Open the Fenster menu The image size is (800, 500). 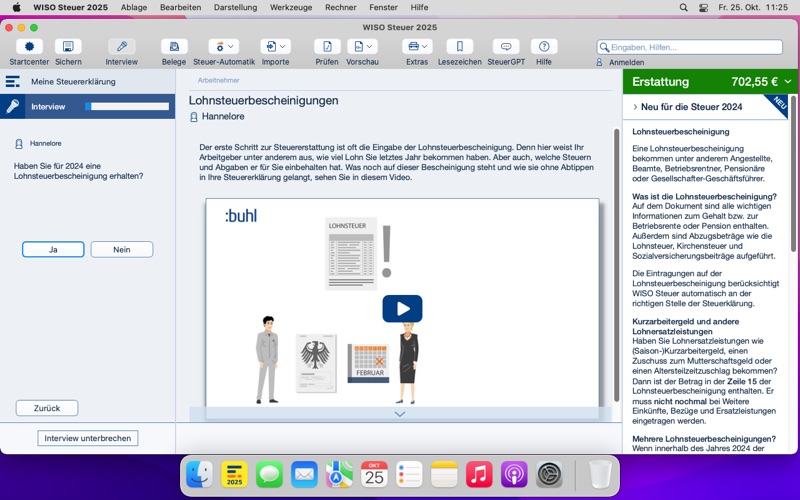(383, 7)
